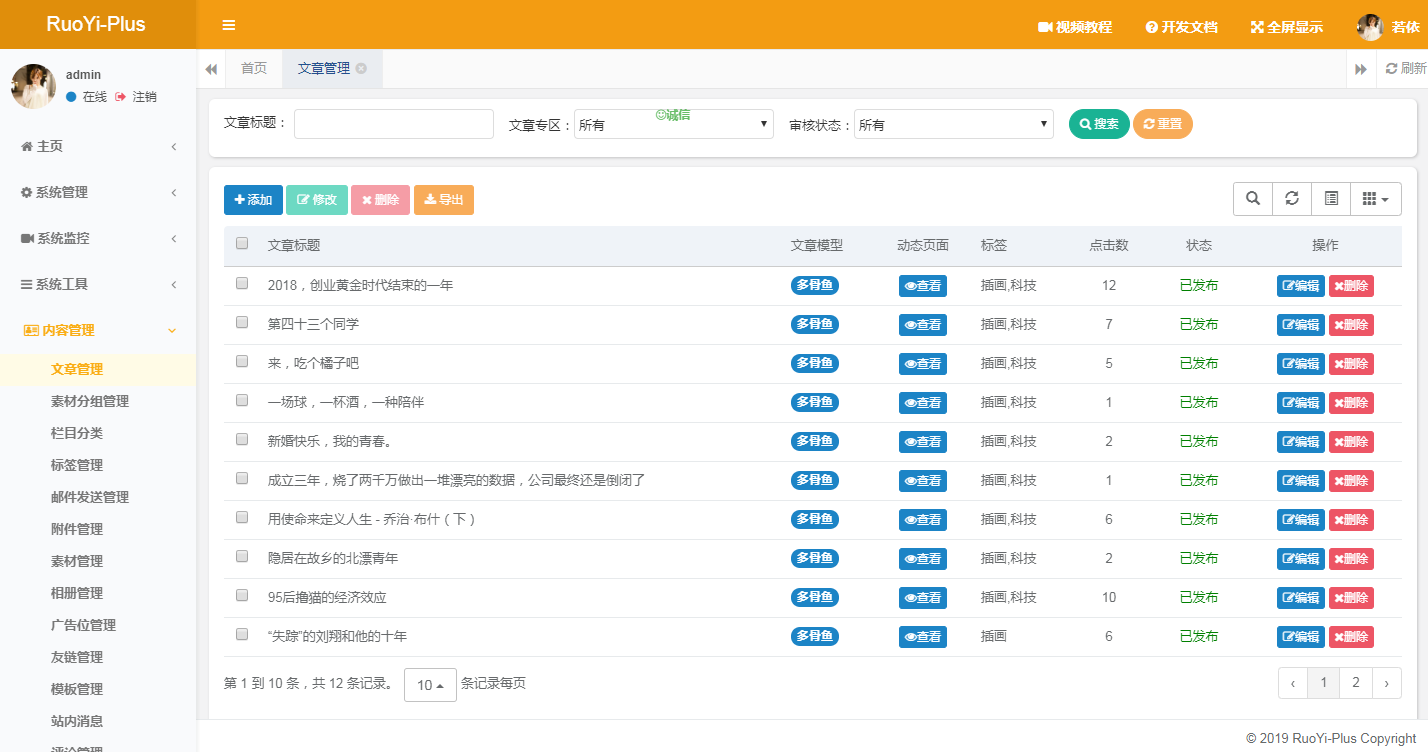Image resolution: width=1428 pixels, height=752 pixels.
Task: Click the admin profile picture in sidebar
Action: 33,86
